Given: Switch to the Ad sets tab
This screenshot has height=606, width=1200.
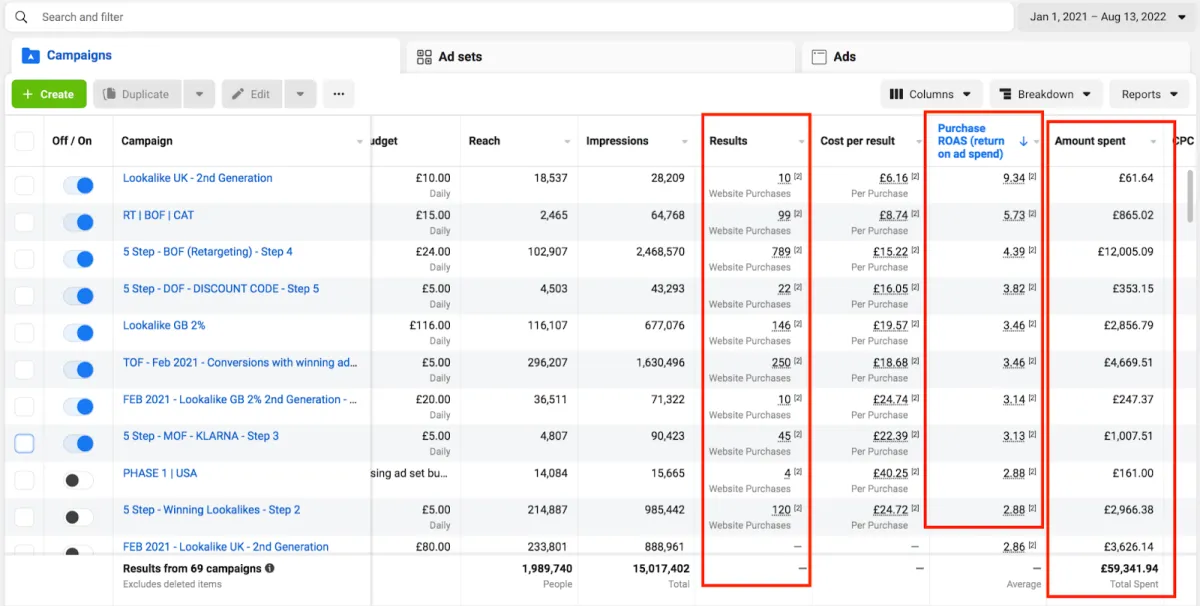Looking at the screenshot, I should [x=459, y=57].
